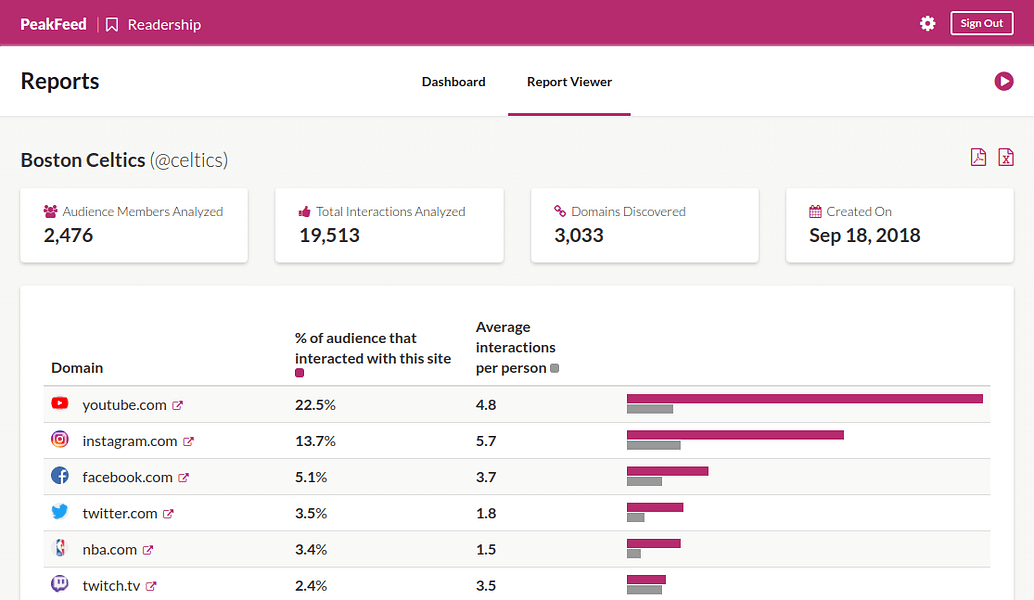
Task: Open instagram.com external link icon
Action: pyautogui.click(x=188, y=442)
